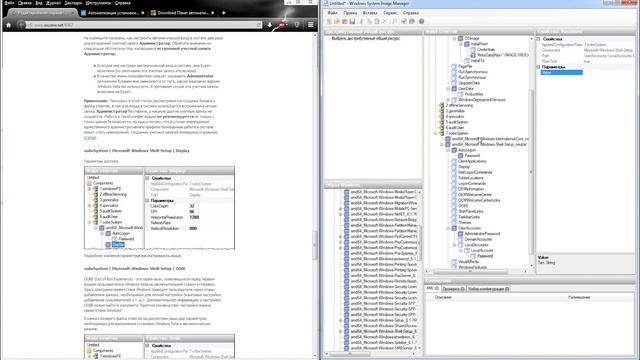Collapse the amd64 Microsoft-Windows-Shell-Setup node

[x=442, y=144]
